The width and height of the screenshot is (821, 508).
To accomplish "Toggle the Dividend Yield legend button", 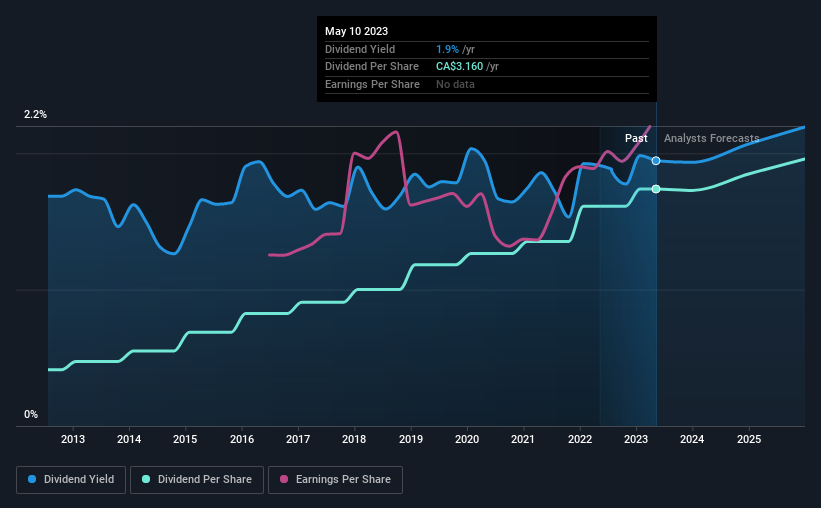I will click(x=71, y=480).
